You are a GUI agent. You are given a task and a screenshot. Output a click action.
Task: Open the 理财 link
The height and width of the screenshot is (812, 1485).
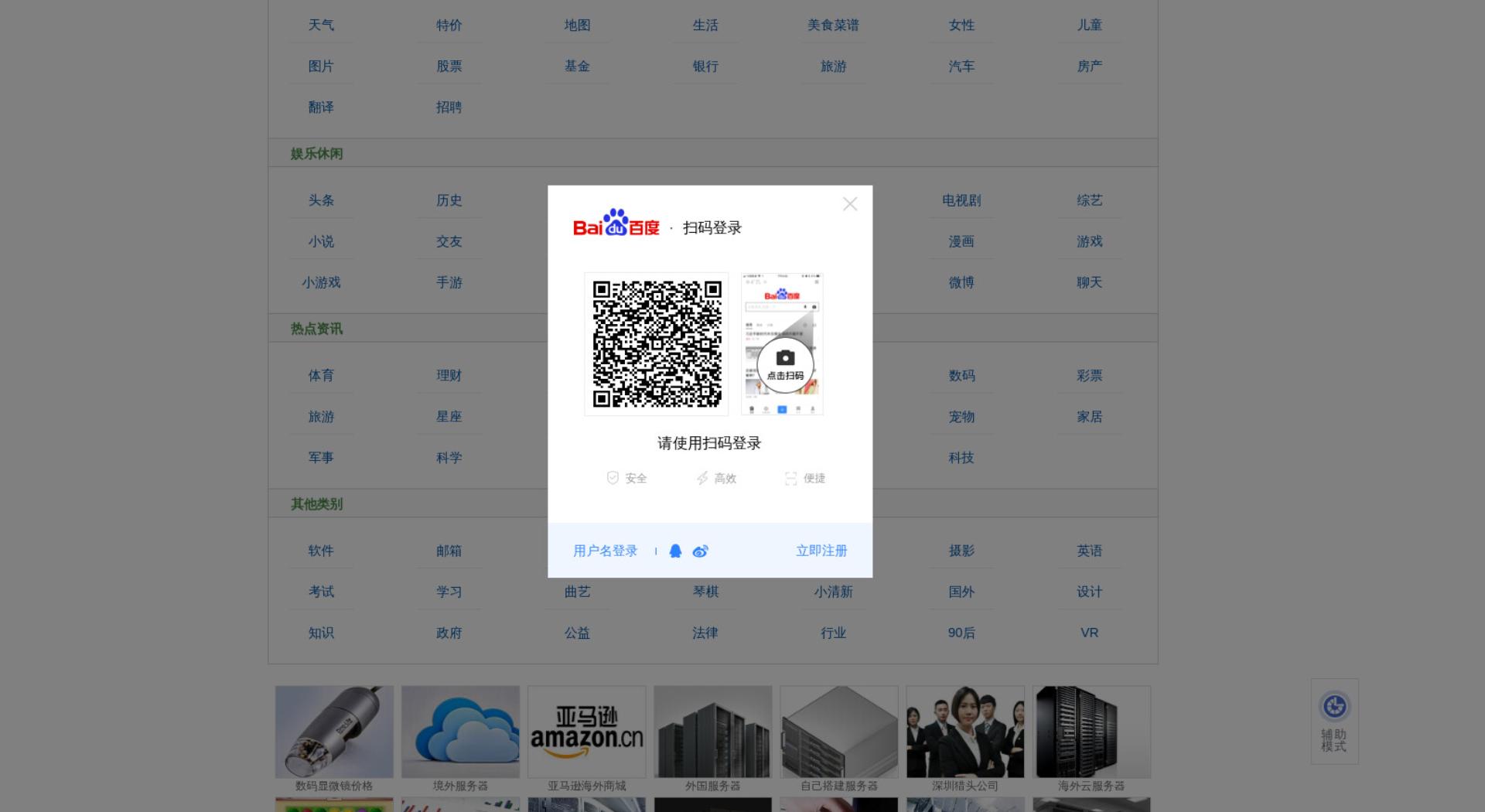(x=449, y=375)
